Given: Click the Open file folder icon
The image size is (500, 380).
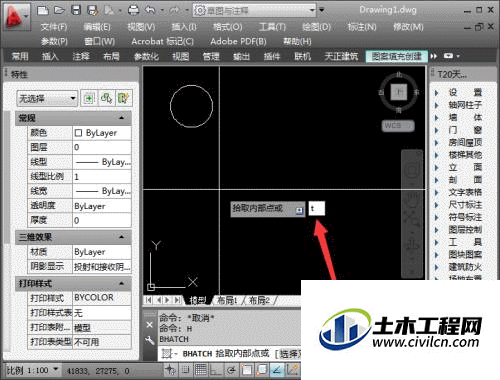Looking at the screenshot, I should coord(59,10).
